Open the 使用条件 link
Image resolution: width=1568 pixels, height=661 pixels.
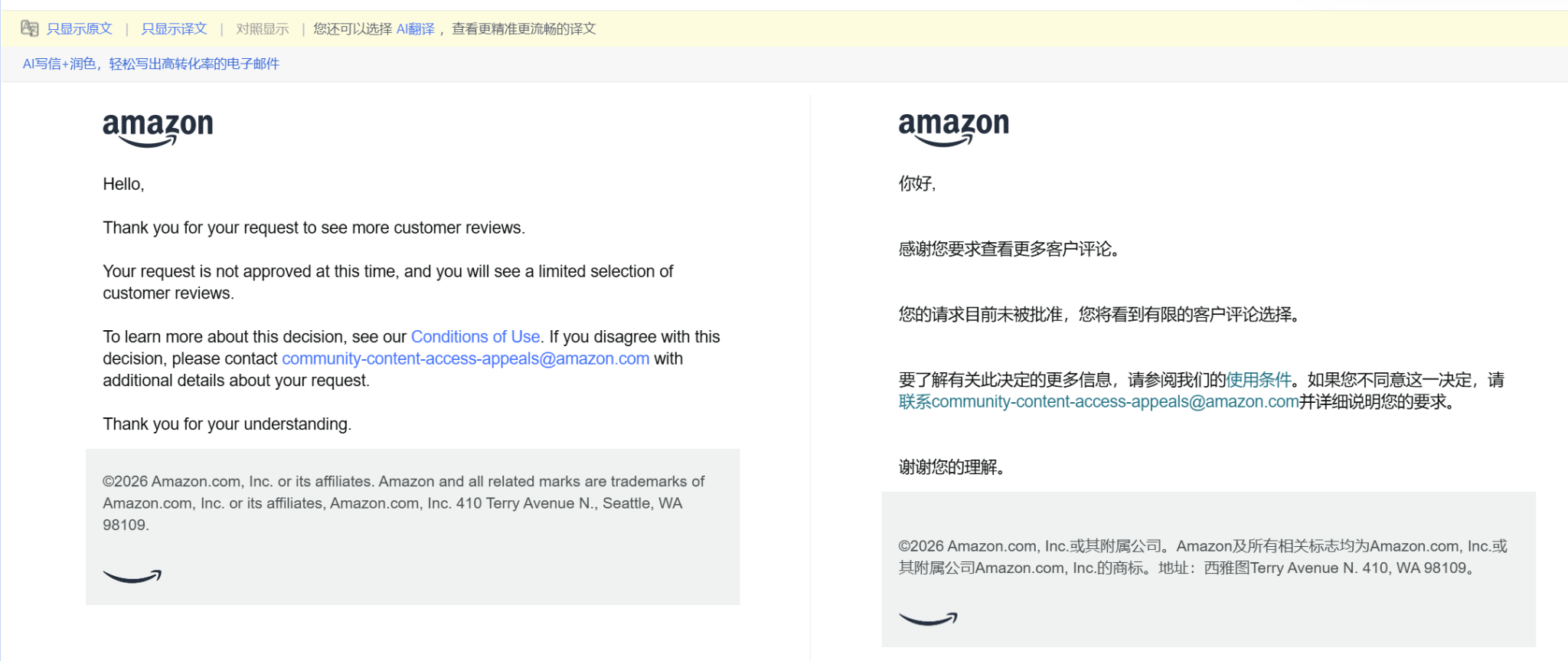(x=1259, y=380)
